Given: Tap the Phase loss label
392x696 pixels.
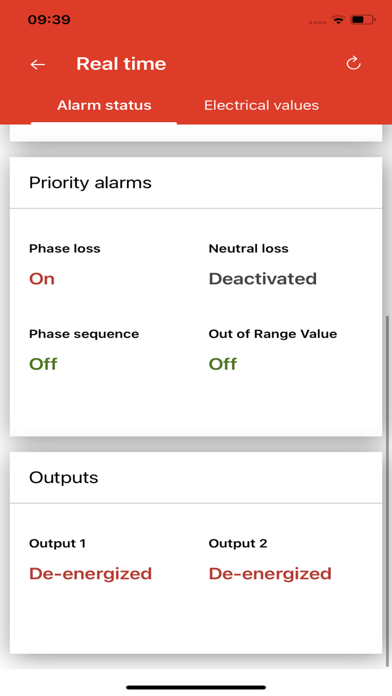Looking at the screenshot, I should click(x=65, y=249).
